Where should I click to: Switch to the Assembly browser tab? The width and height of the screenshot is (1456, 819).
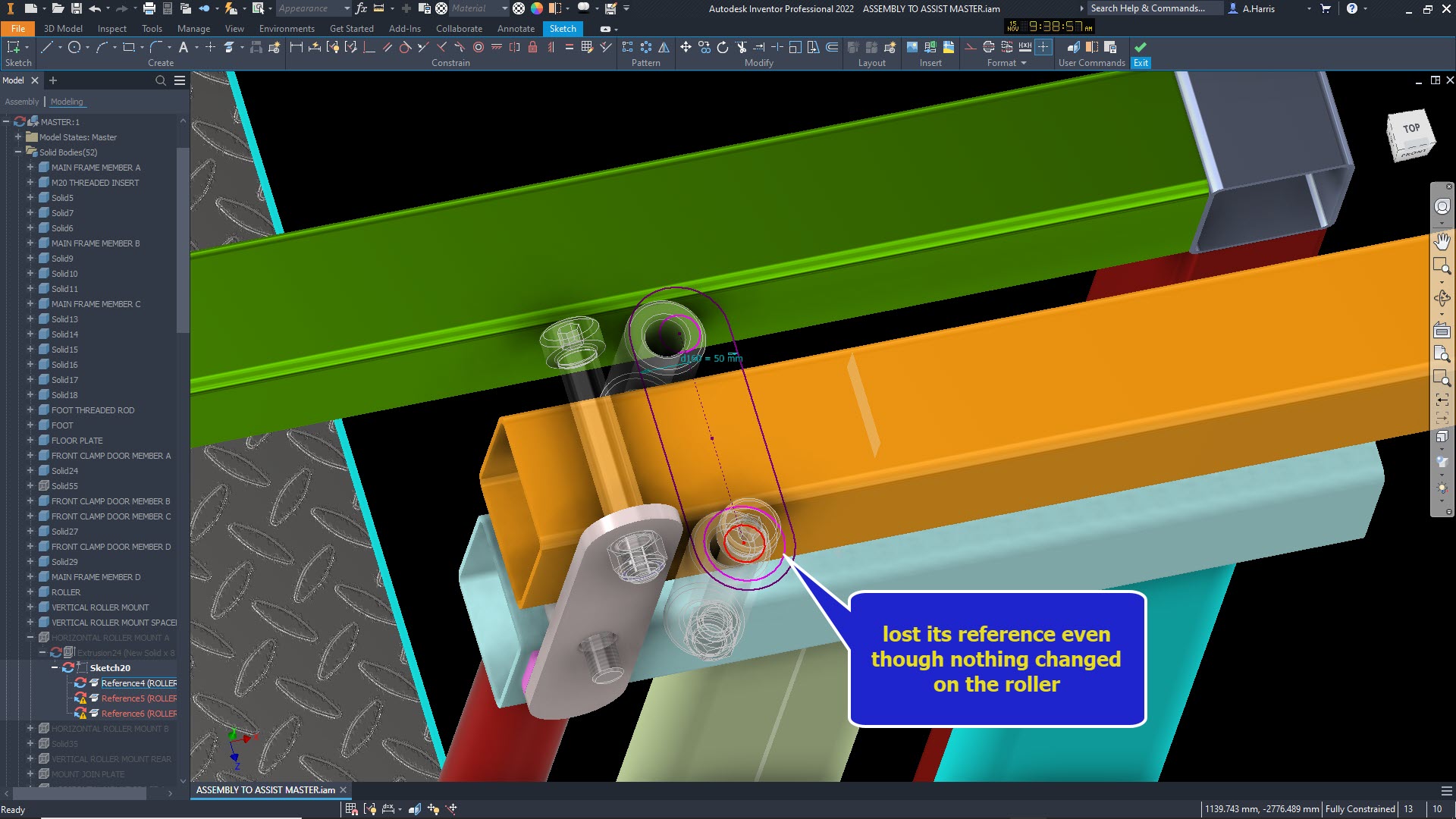(22, 102)
